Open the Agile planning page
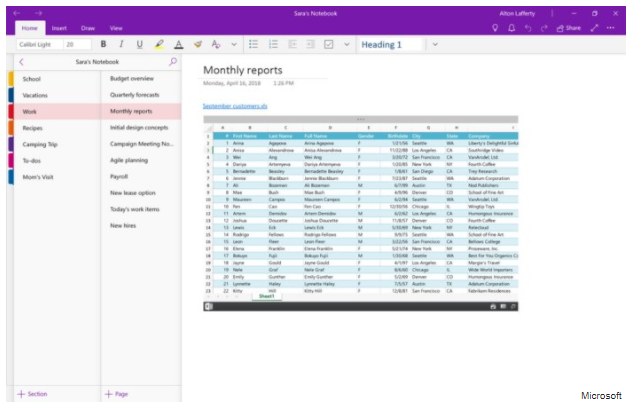Image resolution: width=634 pixels, height=415 pixels. 141,160
